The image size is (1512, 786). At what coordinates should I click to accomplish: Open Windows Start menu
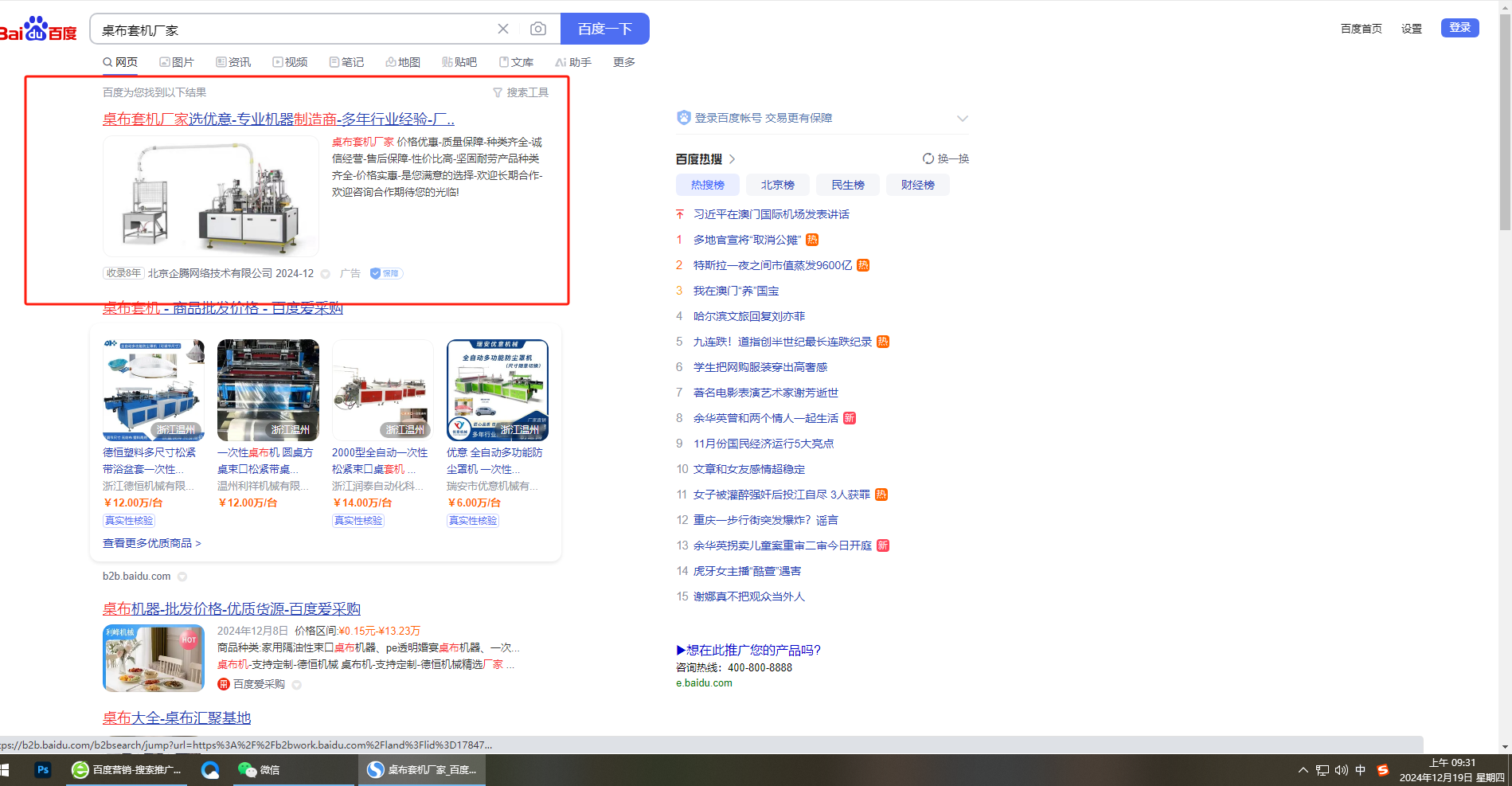pos(4,770)
